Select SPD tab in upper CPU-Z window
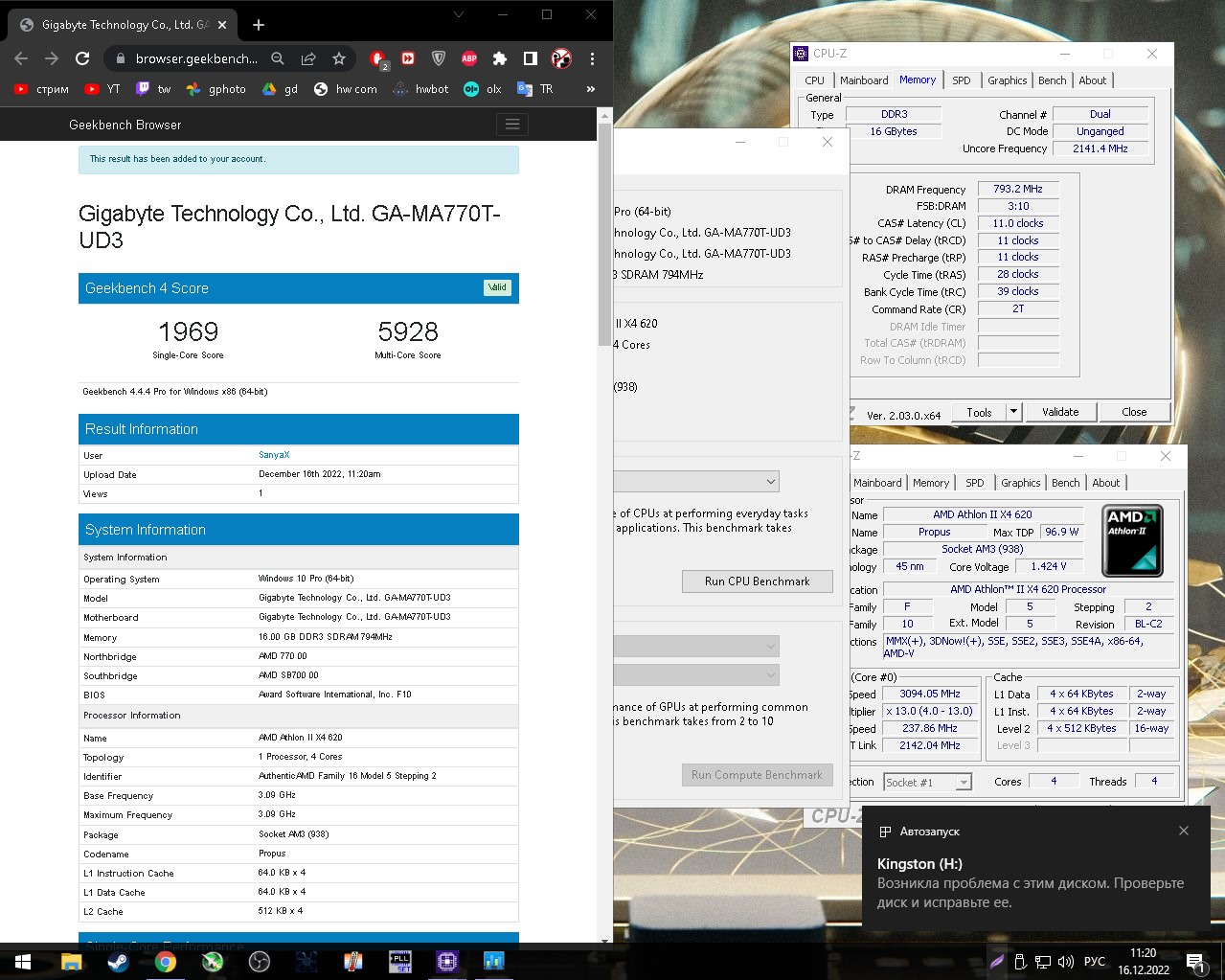This screenshot has height=980, width=1225. 962,80
